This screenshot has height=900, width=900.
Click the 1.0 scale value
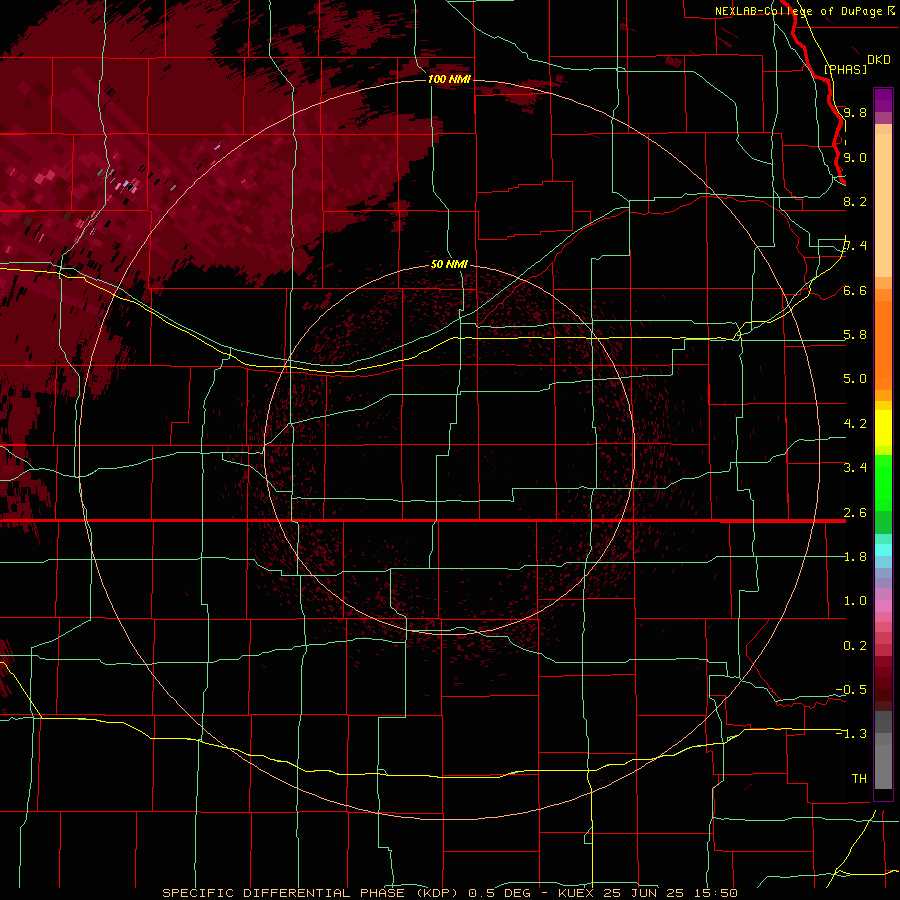[x=855, y=601]
